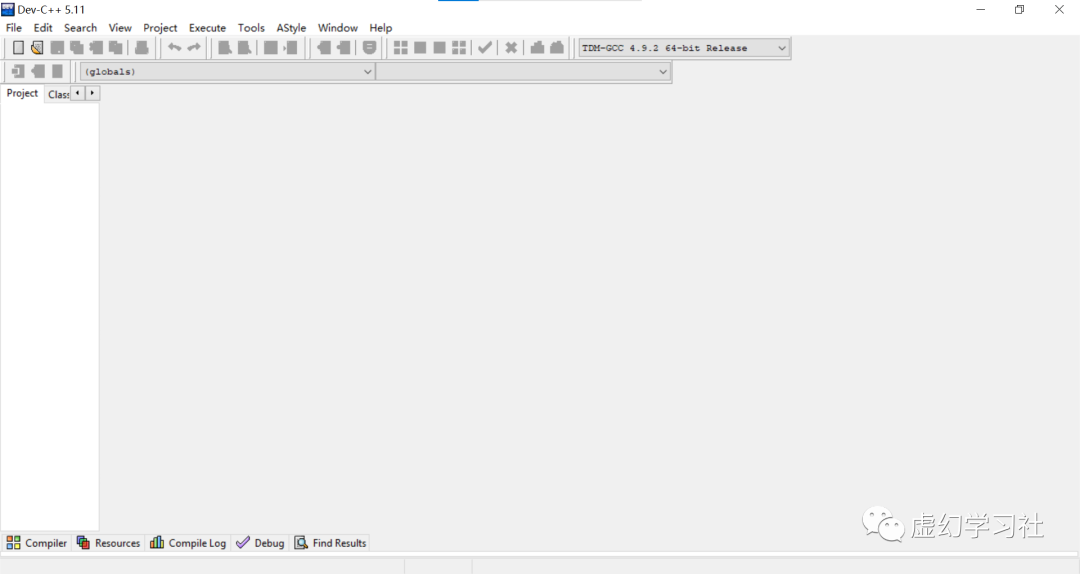The height and width of the screenshot is (574, 1080).
Task: Open the AStyle menu
Action: point(291,28)
